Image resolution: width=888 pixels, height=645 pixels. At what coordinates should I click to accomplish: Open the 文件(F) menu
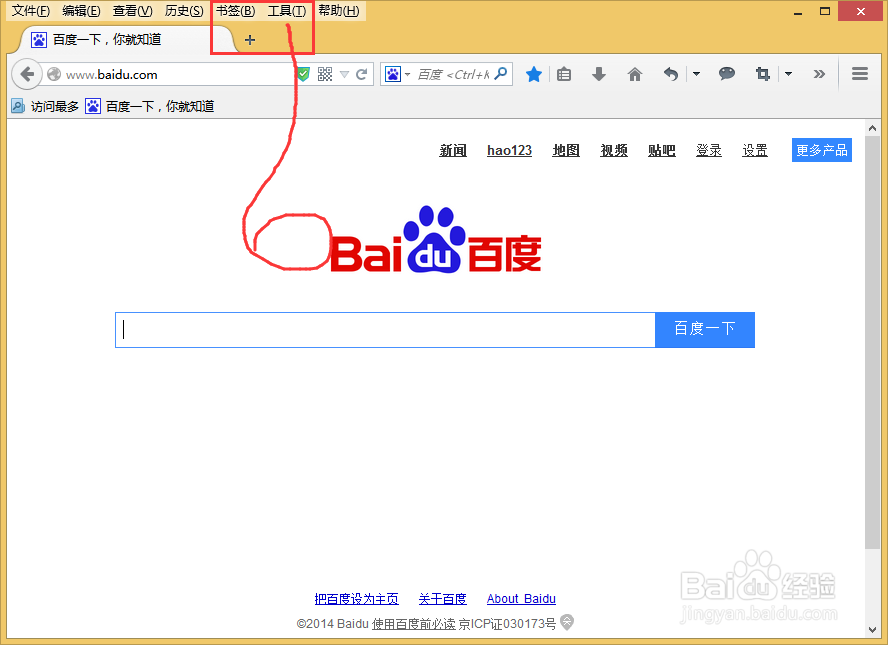click(31, 11)
